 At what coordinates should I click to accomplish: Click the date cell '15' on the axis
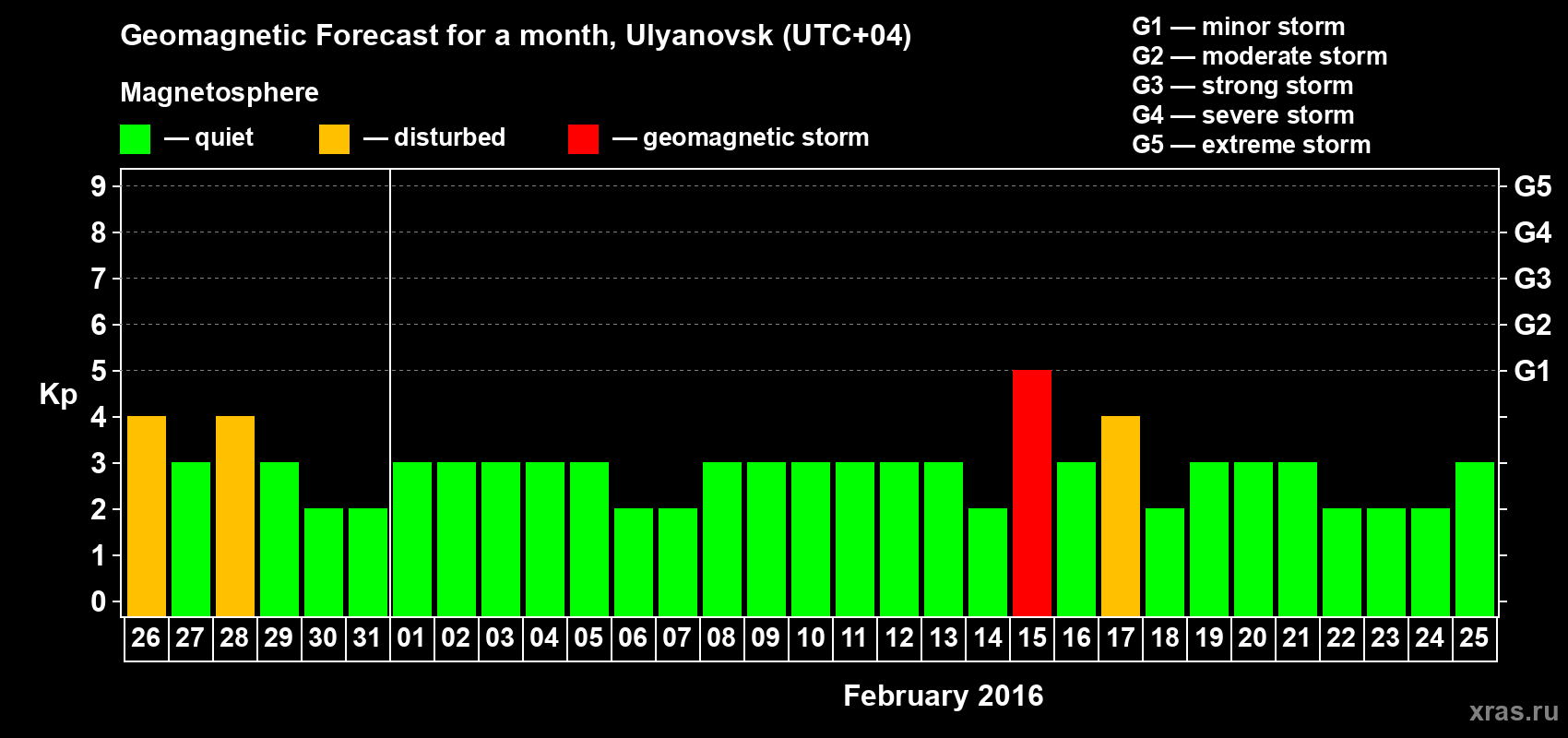(x=1032, y=638)
